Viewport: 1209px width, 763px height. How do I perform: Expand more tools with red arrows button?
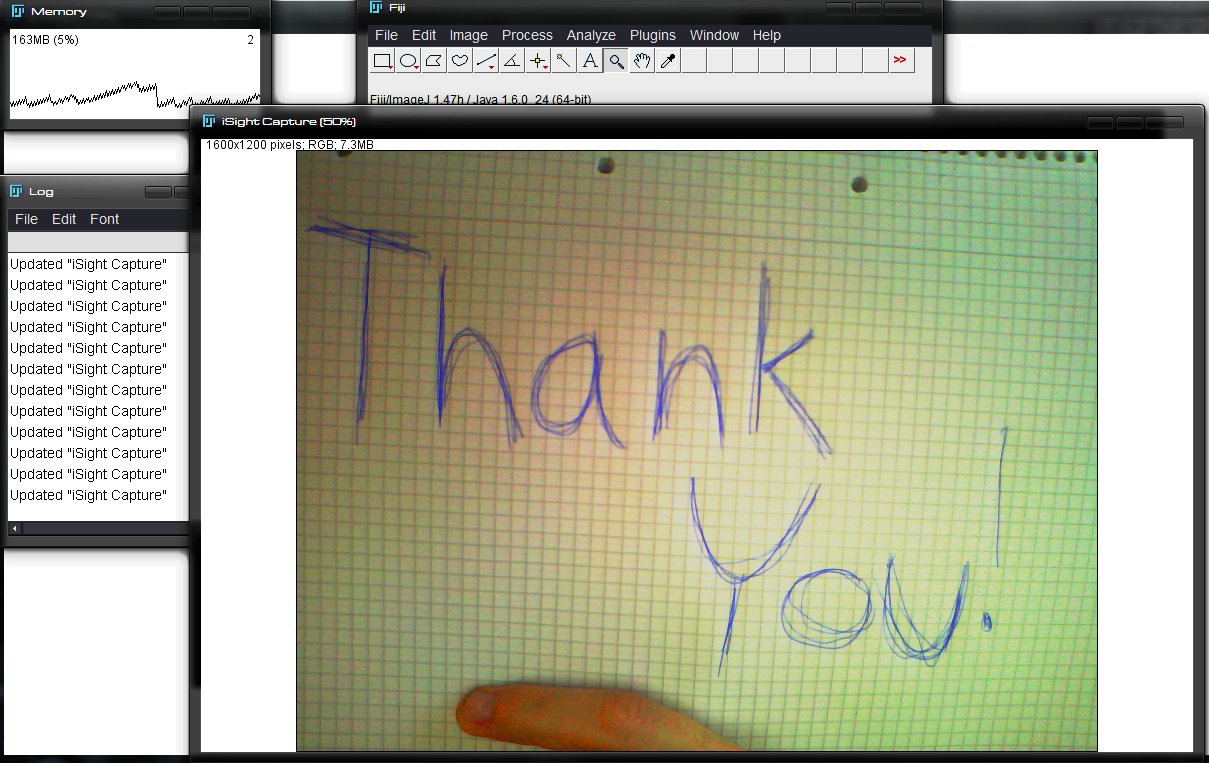900,61
